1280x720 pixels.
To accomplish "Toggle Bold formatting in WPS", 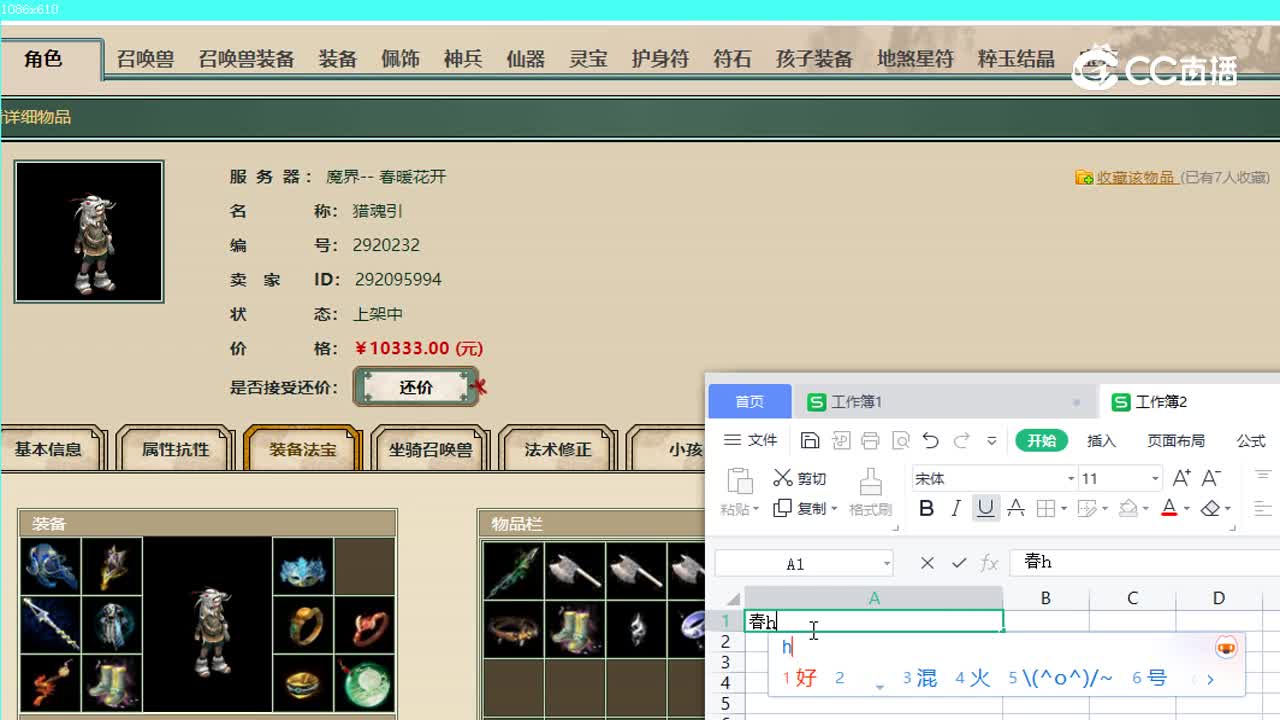I will click(x=926, y=509).
